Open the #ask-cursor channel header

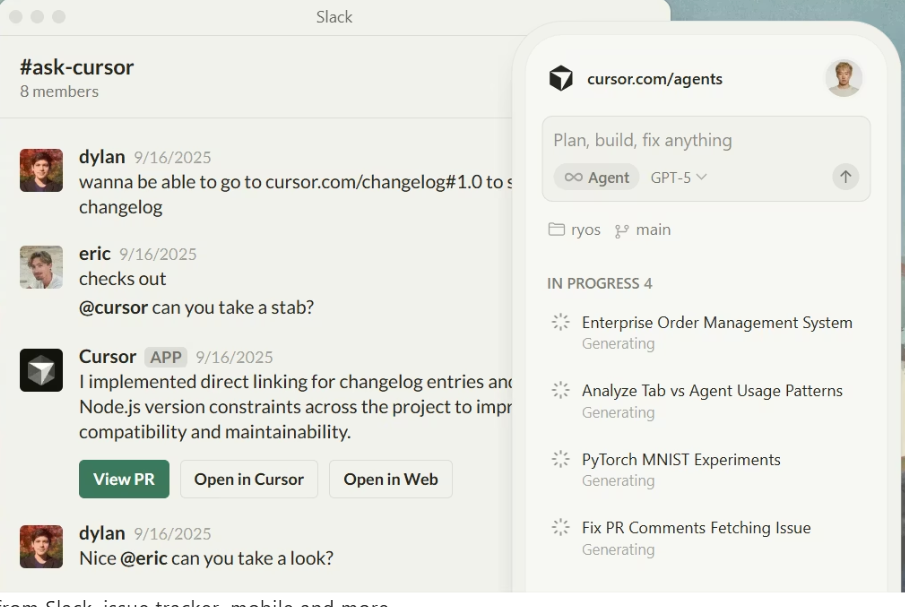[77, 67]
